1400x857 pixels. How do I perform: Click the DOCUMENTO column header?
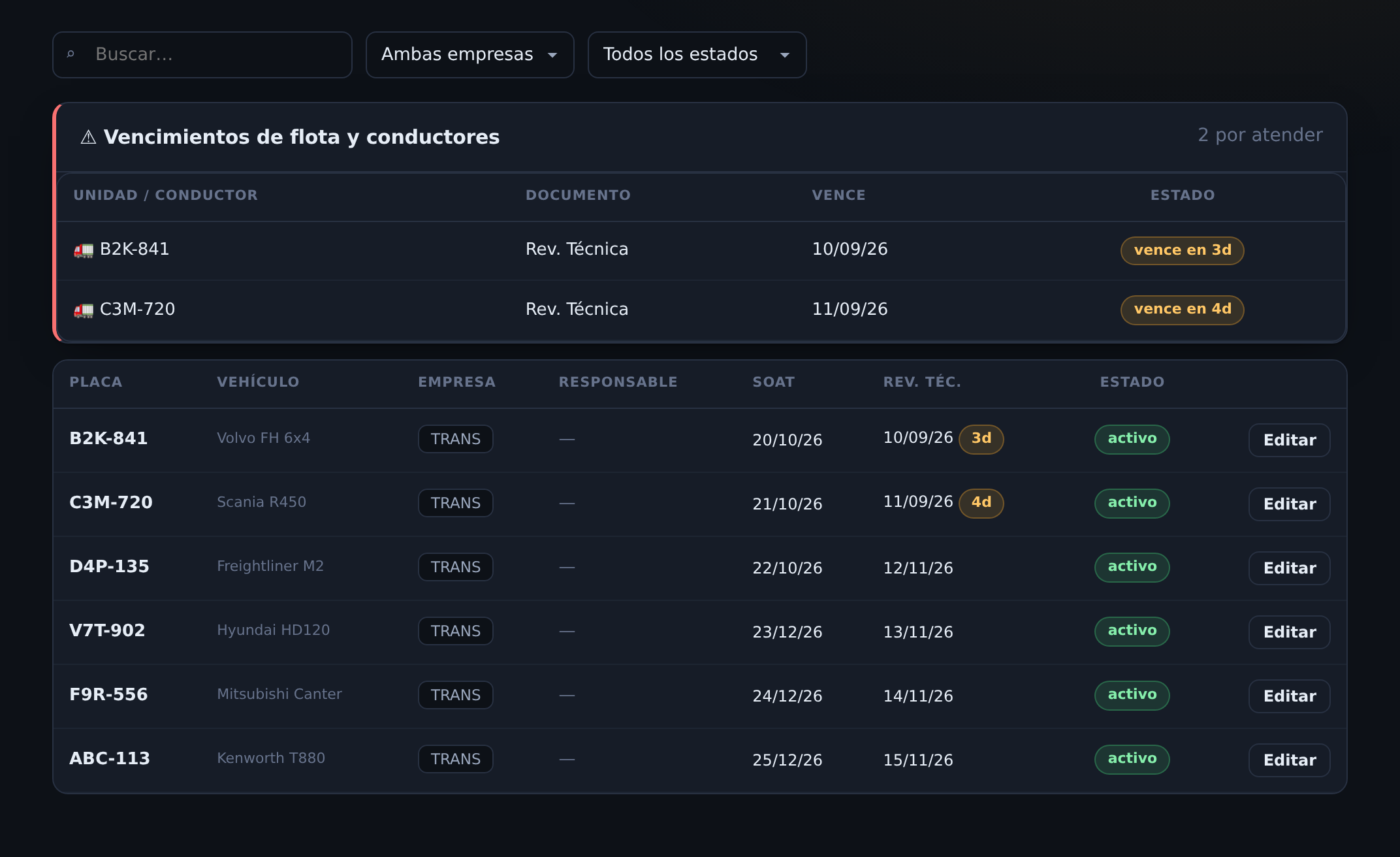pos(578,195)
